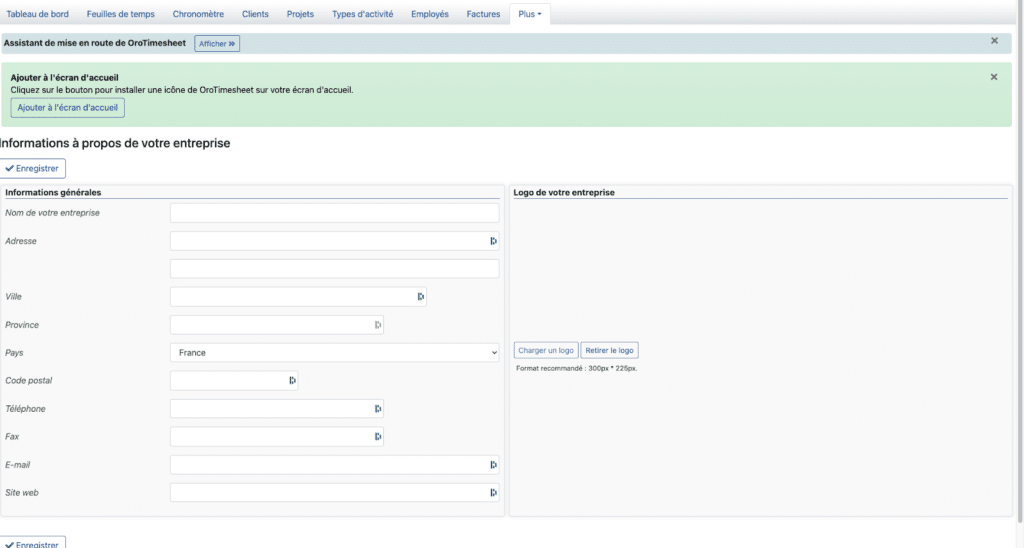Click the autofill icon in Site web field

point(493,493)
